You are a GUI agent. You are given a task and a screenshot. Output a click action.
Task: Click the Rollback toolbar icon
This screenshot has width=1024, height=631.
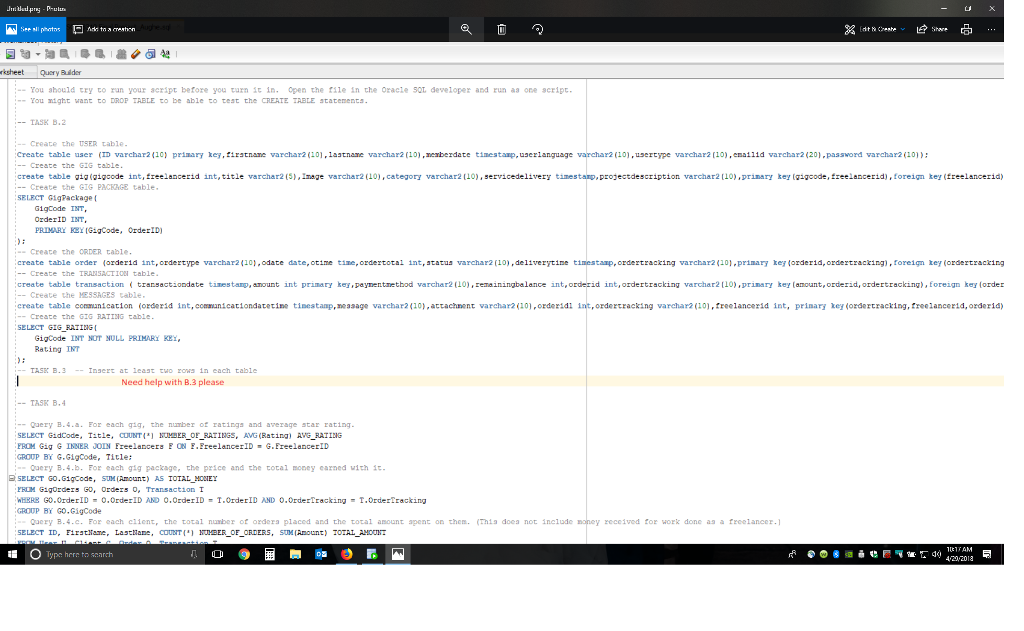click(100, 53)
